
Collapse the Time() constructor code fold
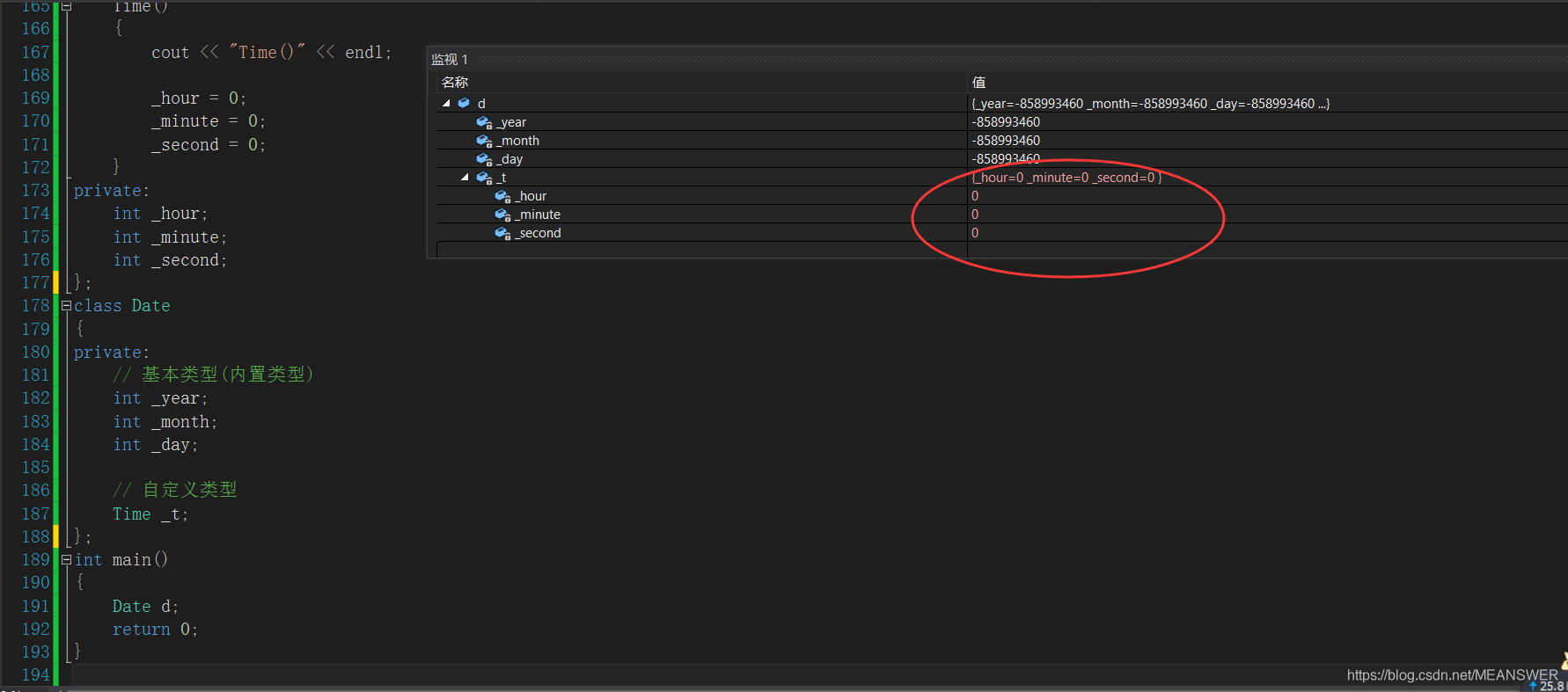(66, 6)
